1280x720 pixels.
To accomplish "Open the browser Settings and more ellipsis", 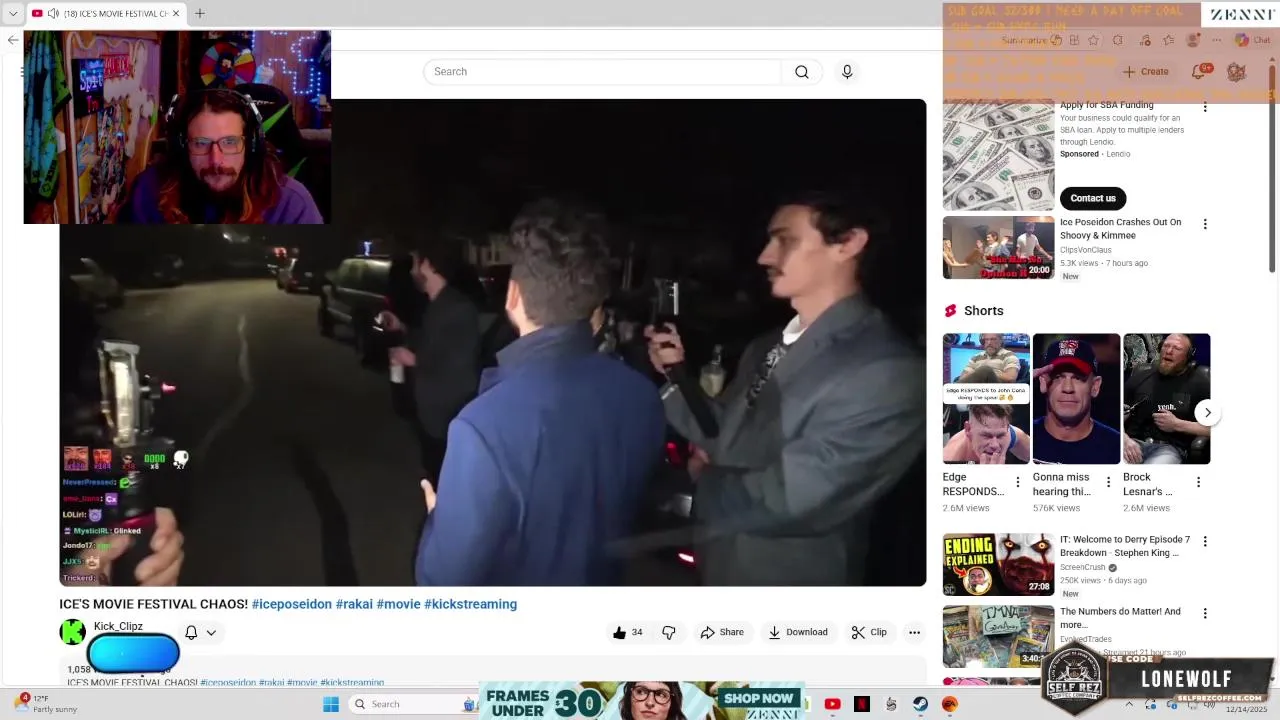I will (1217, 40).
